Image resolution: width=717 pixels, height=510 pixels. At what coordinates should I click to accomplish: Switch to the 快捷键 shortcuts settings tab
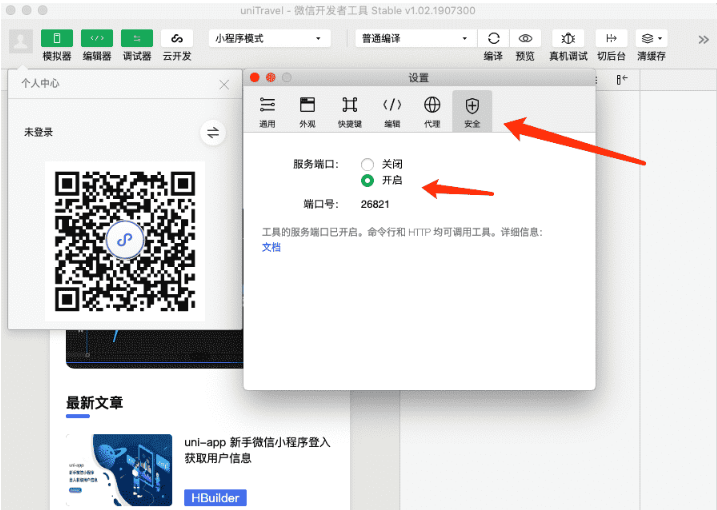tap(350, 112)
